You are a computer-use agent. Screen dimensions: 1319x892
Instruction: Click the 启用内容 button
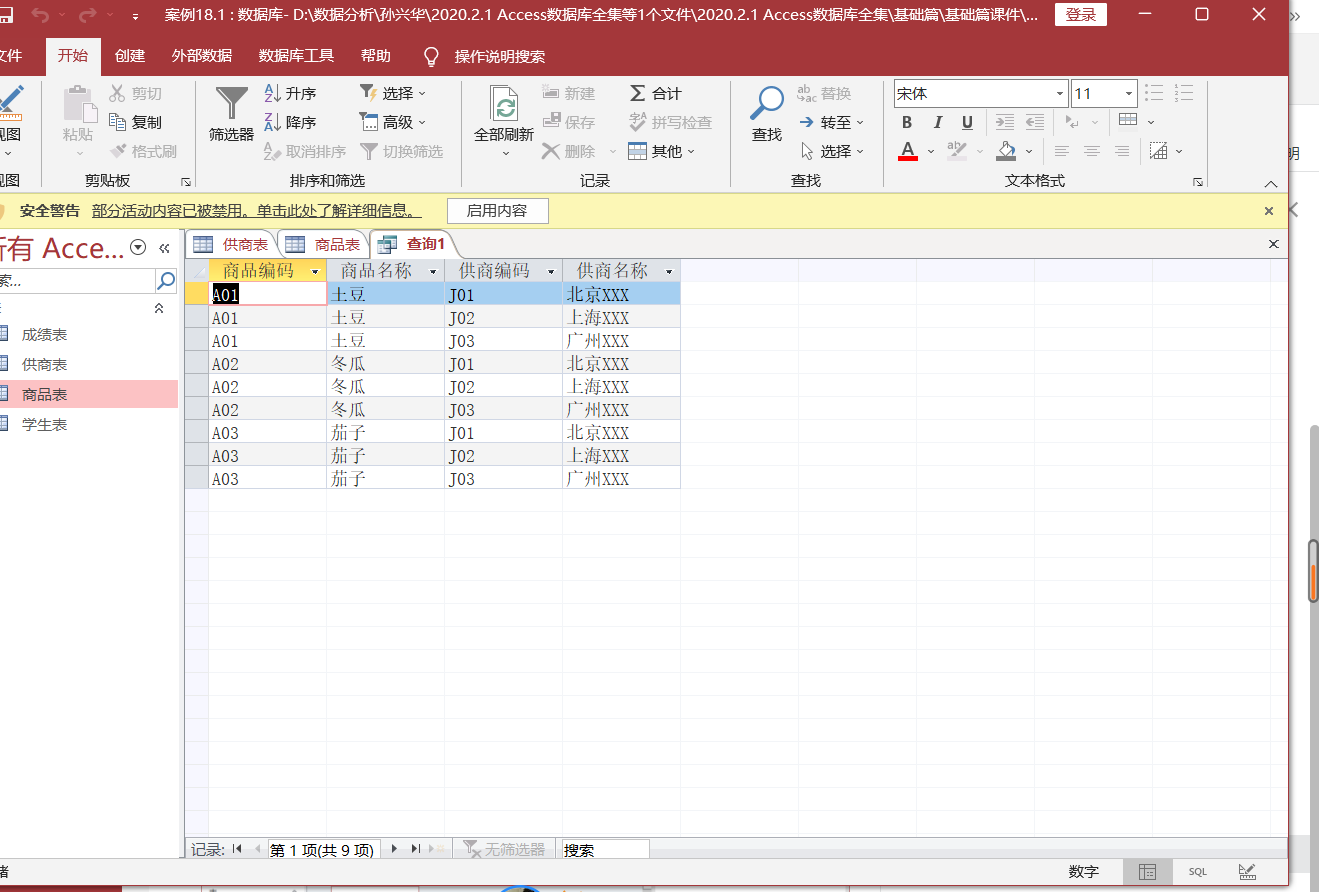point(497,211)
